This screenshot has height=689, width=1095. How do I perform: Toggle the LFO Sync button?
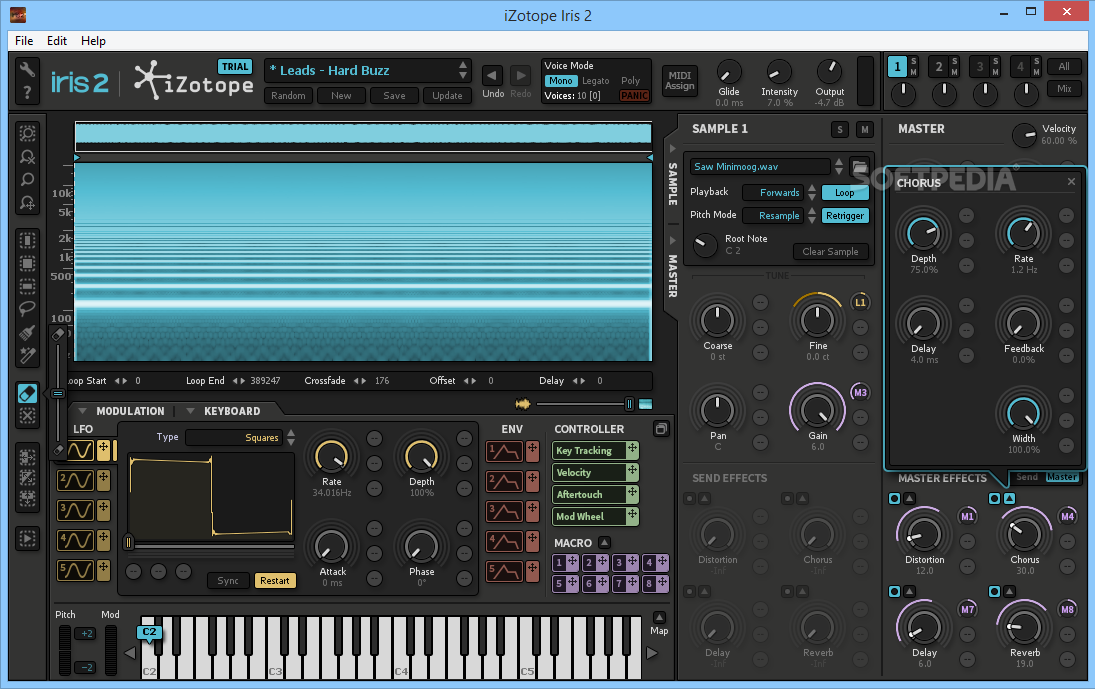[228, 580]
